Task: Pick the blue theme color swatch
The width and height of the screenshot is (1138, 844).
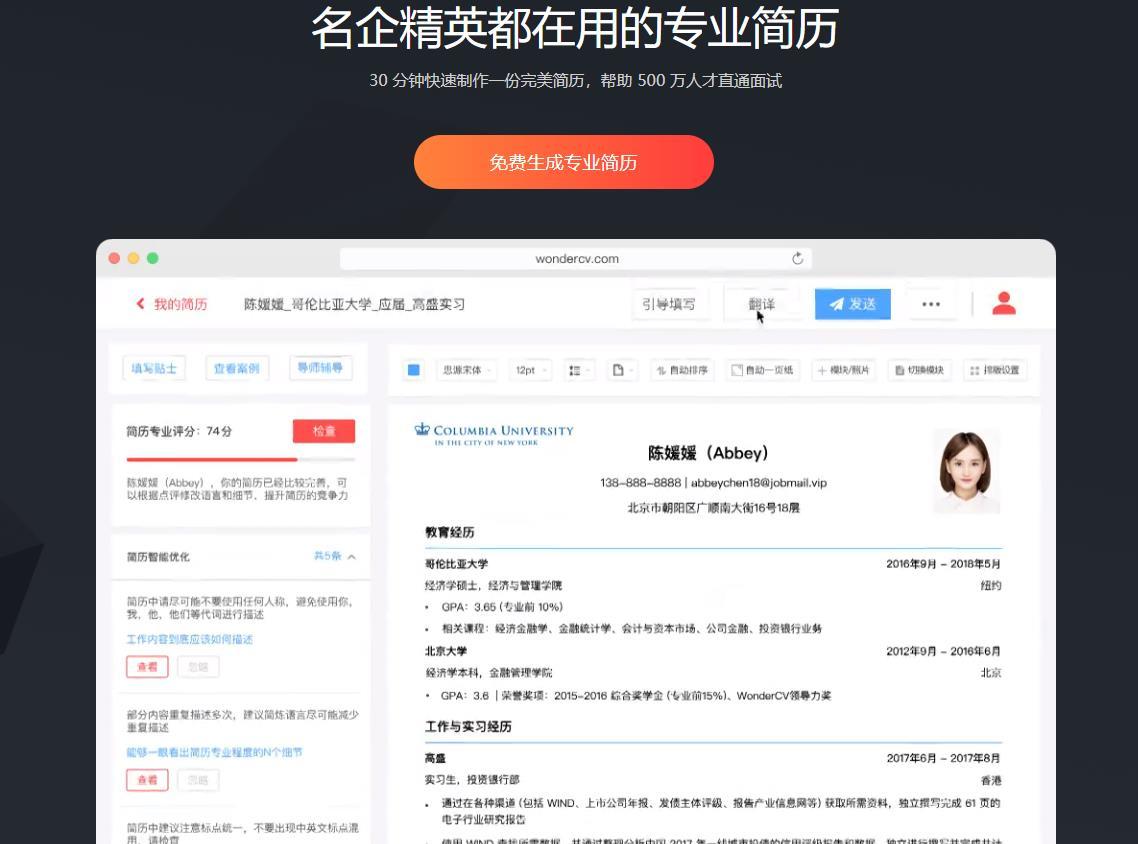Action: pos(414,370)
